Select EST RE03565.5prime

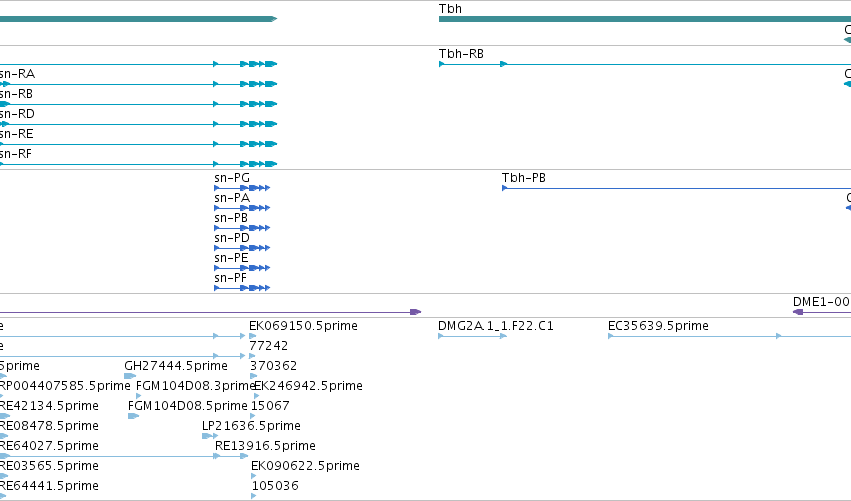pyautogui.click(x=49, y=466)
